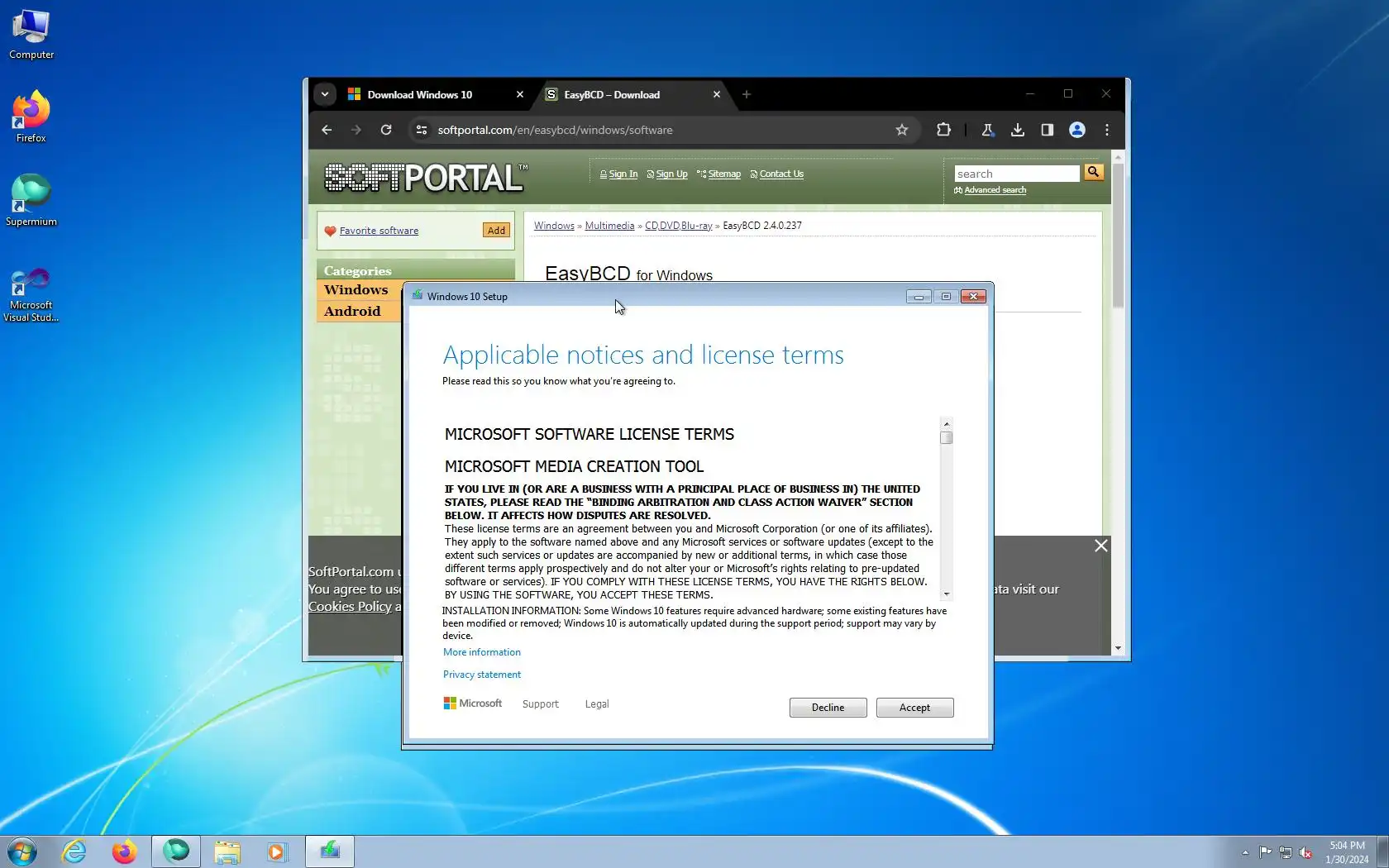The width and height of the screenshot is (1389, 868).
Task: Click the Legal link in Setup
Action: click(597, 704)
